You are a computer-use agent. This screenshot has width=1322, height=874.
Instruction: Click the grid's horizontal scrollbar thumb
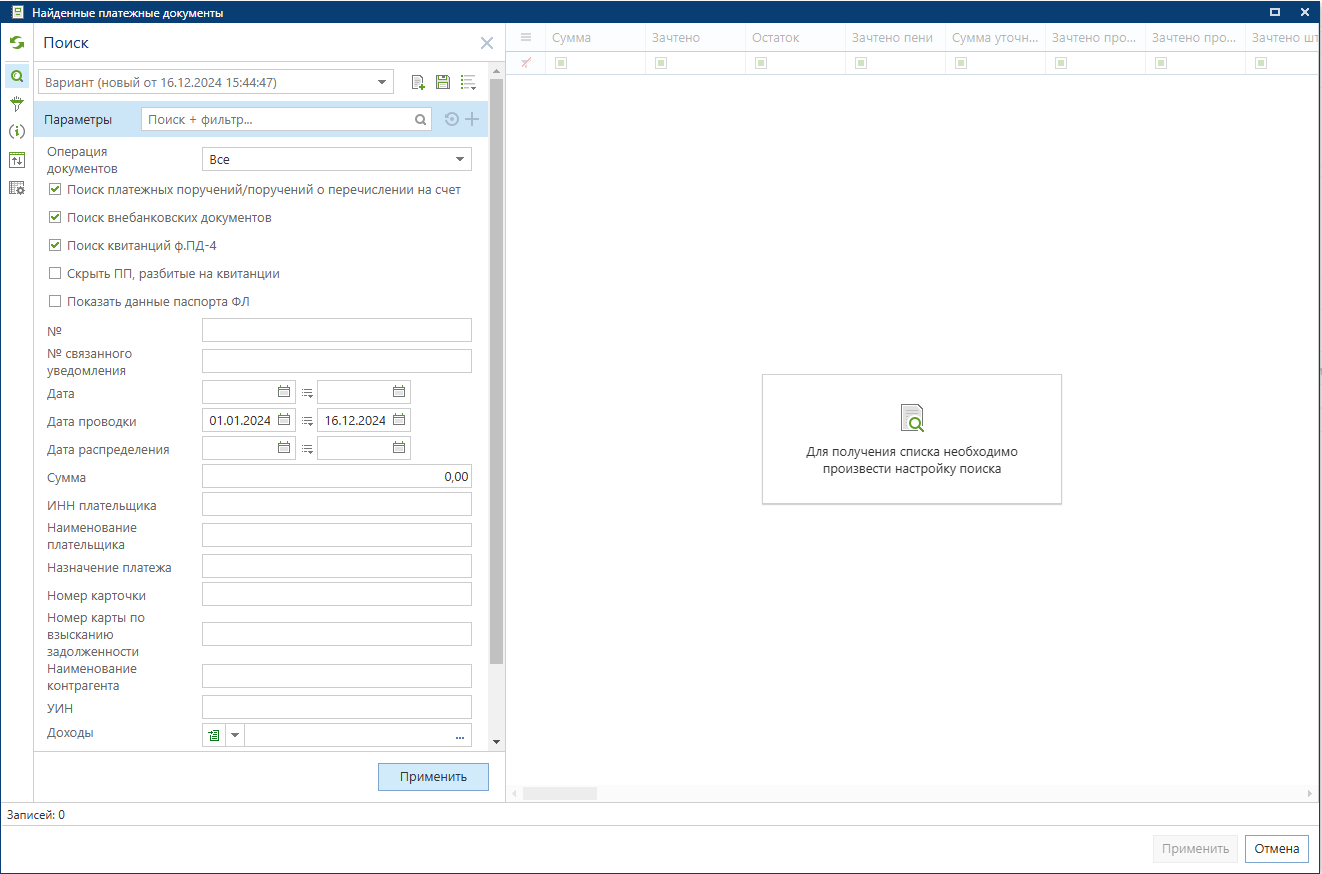[x=560, y=793]
